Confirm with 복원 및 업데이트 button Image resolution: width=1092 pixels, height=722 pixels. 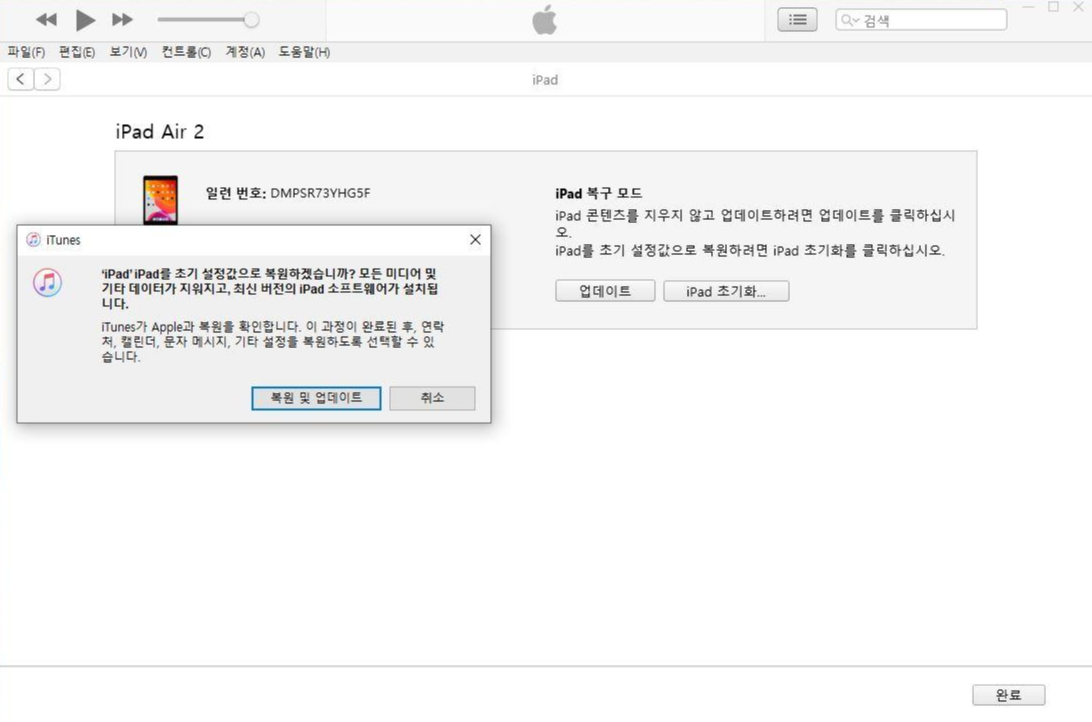coord(316,398)
